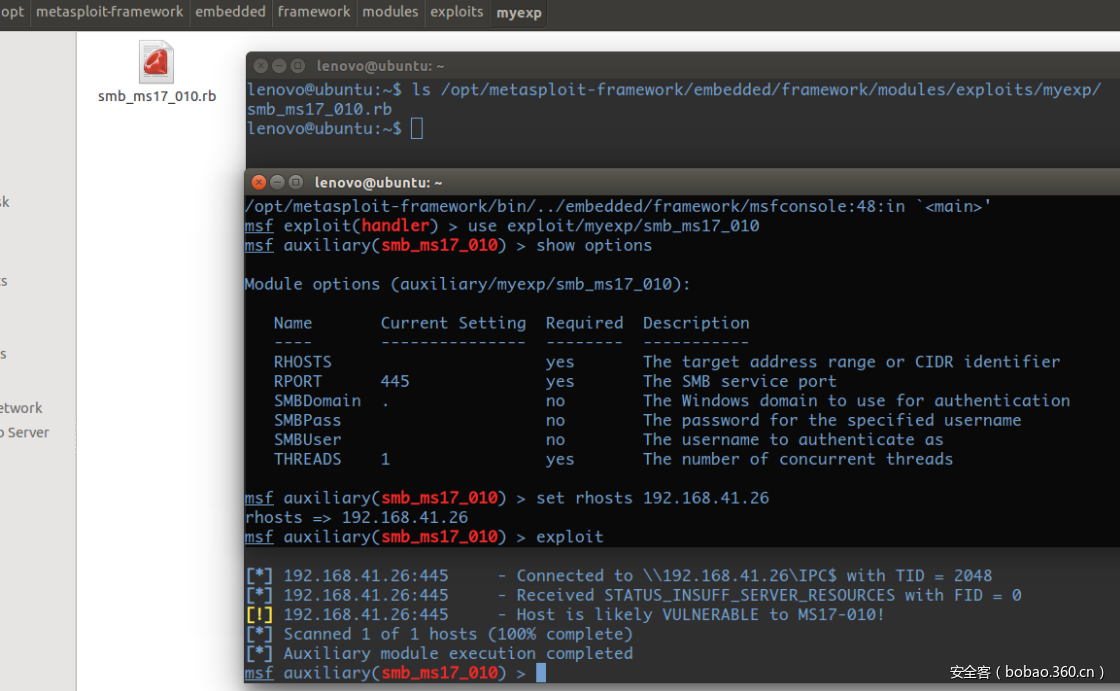Screen dimensions: 1120x691
Task: Maximize the background terminal window
Action: point(297,66)
